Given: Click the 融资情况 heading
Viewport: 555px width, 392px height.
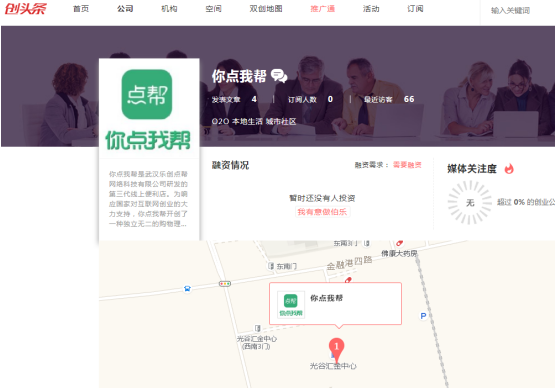Looking at the screenshot, I should coord(230,165).
